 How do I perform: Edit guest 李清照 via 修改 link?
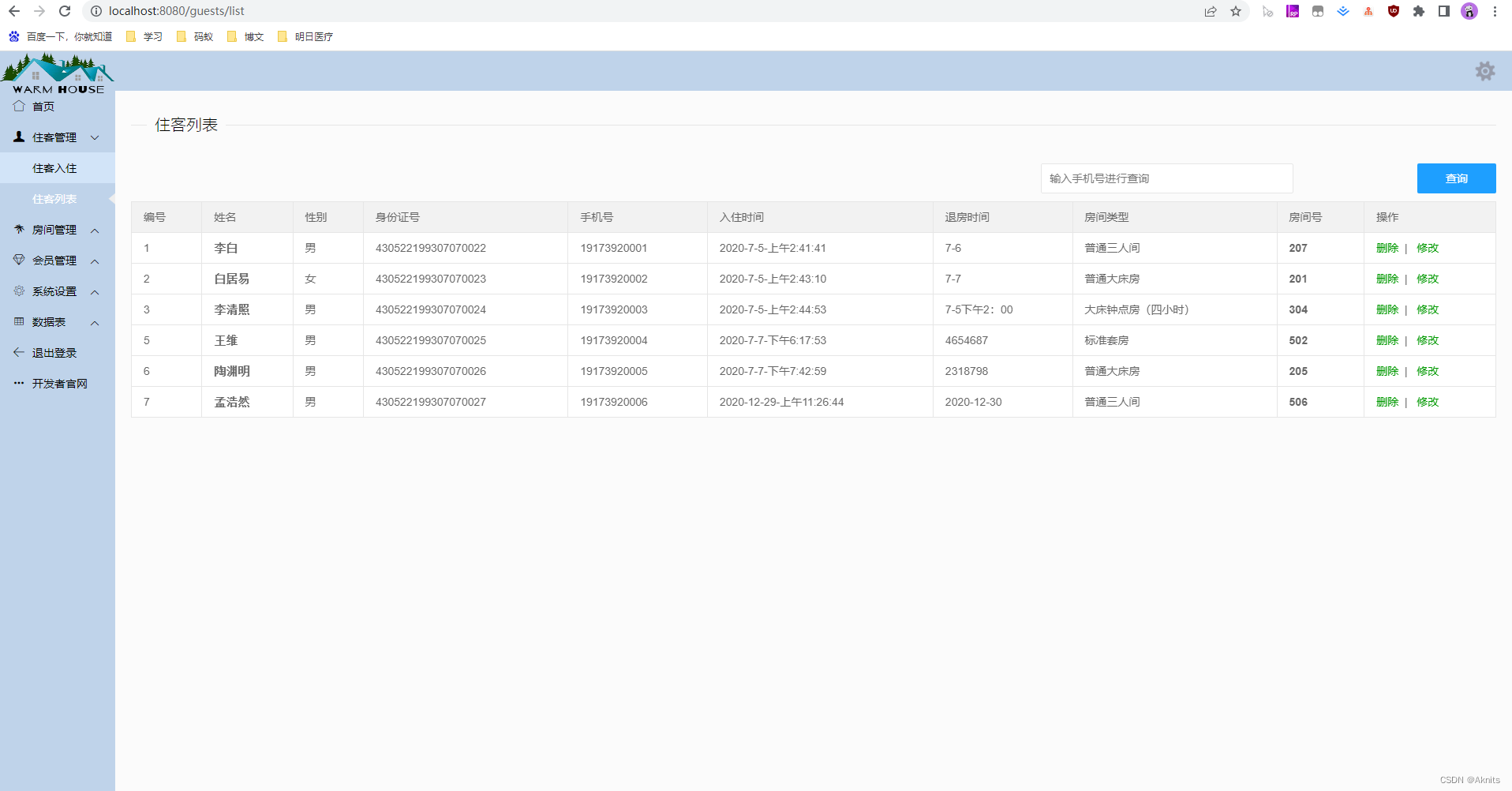1428,309
